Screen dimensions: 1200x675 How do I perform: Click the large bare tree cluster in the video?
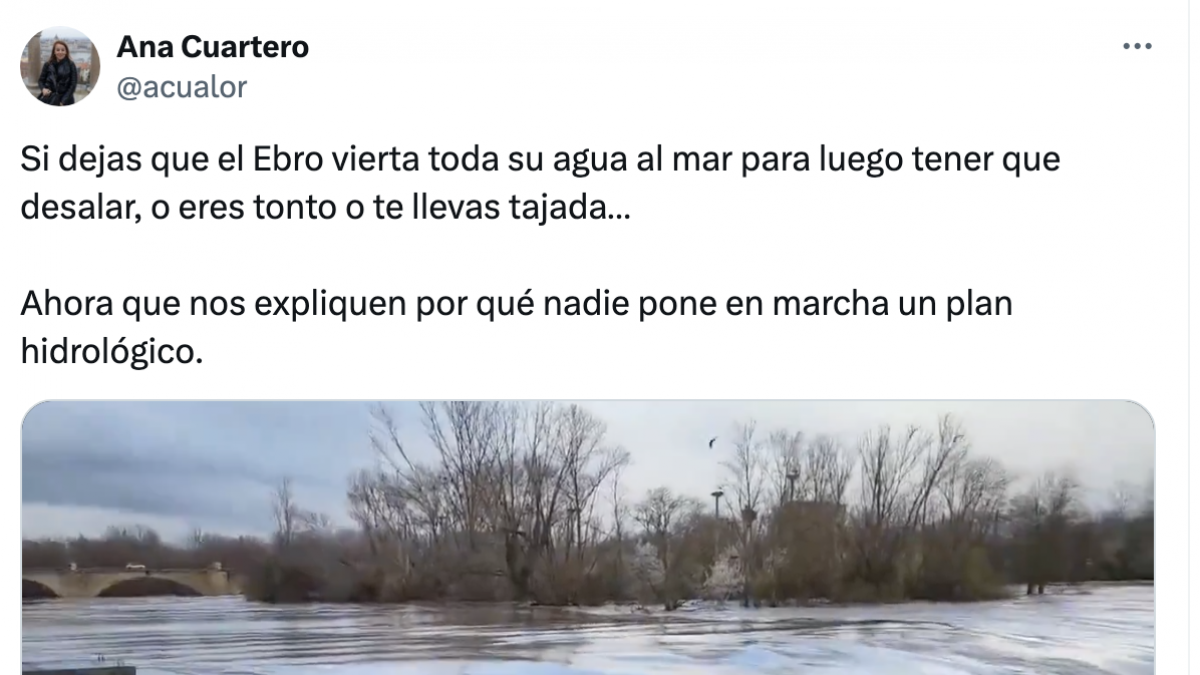click(490, 500)
